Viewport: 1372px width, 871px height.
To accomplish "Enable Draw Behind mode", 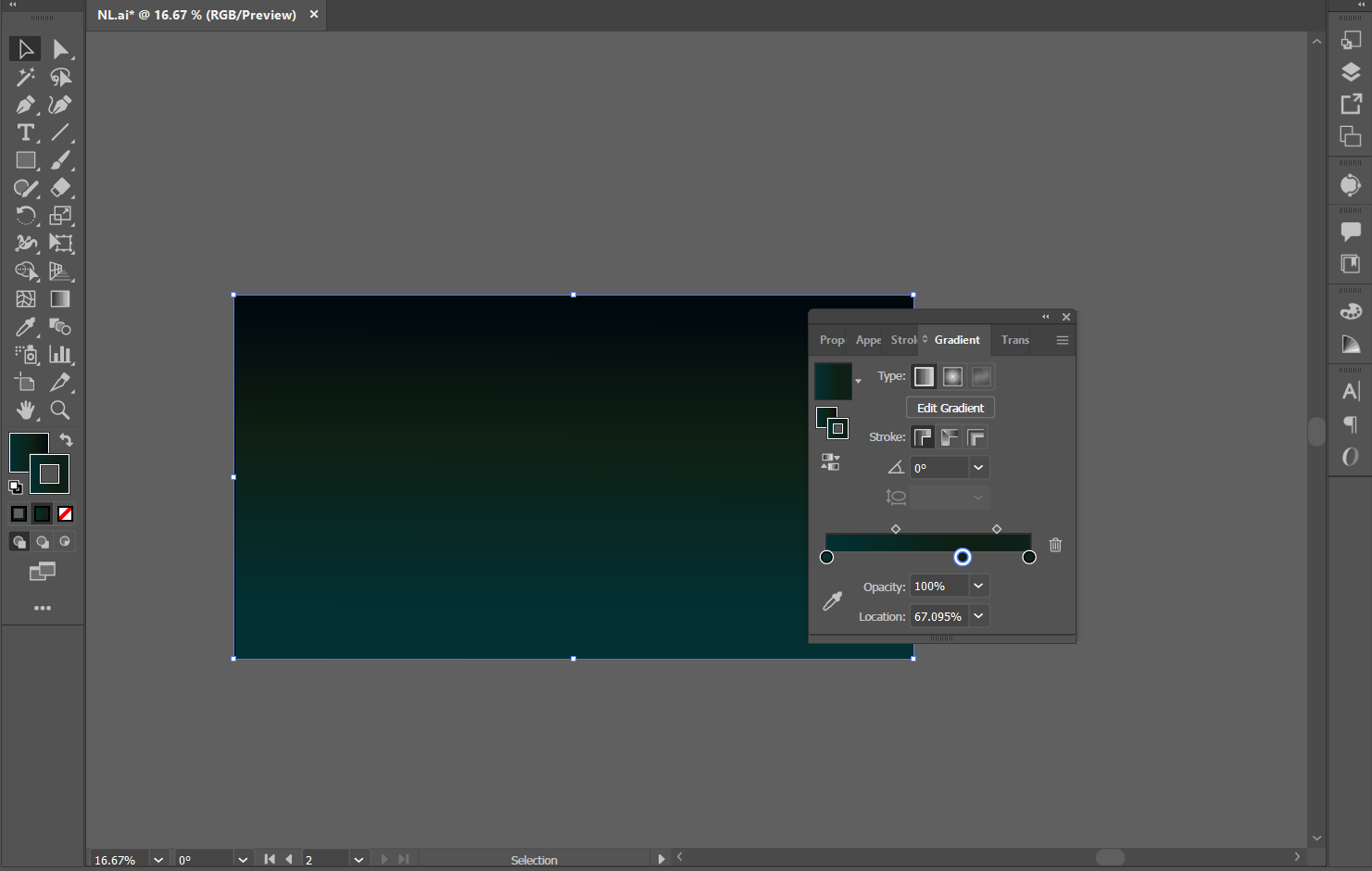I will (x=42, y=542).
